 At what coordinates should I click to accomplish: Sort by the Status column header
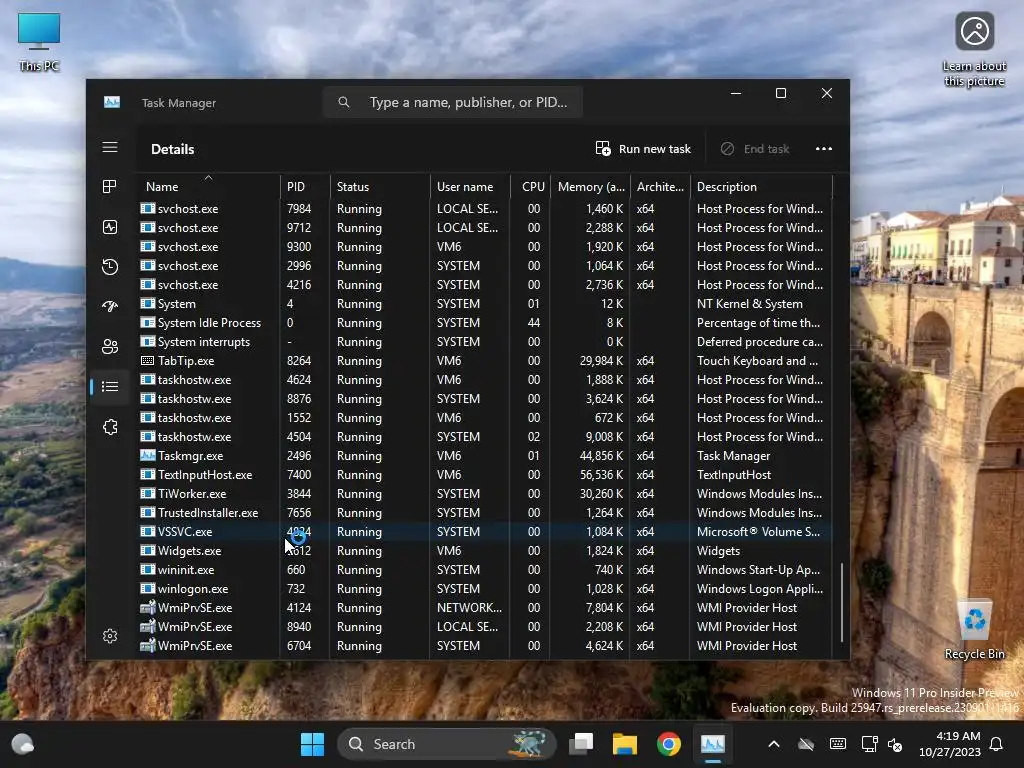click(380, 186)
